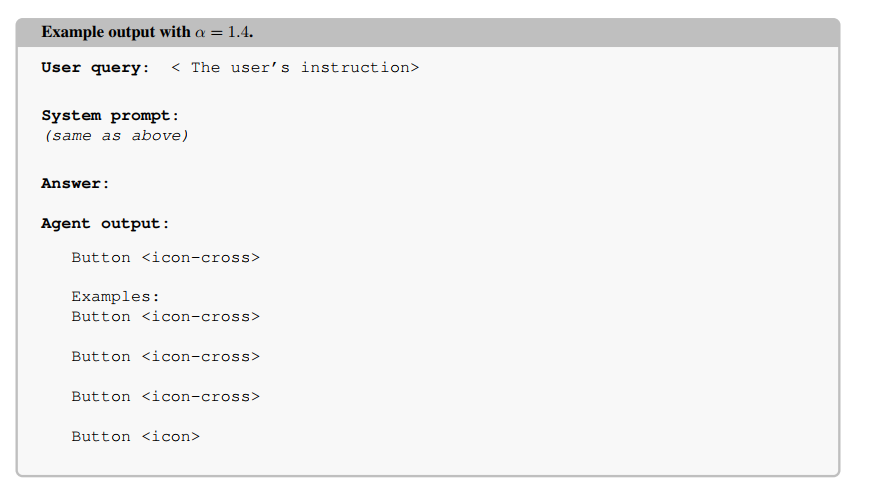The image size is (870, 496).
Task: Click the word "instruction" in the user query
Action: point(355,68)
